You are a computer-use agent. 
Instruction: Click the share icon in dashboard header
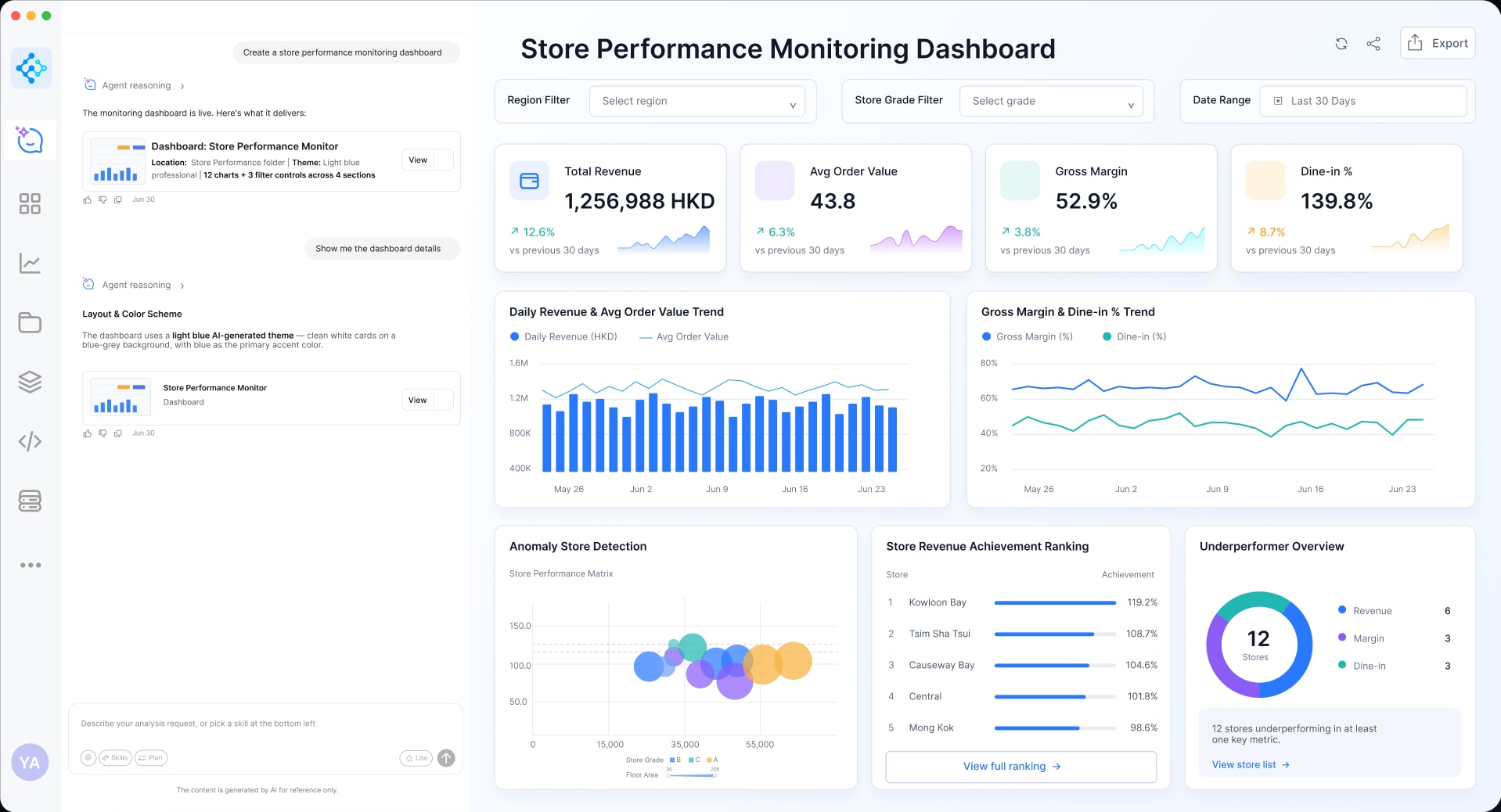[x=1373, y=44]
